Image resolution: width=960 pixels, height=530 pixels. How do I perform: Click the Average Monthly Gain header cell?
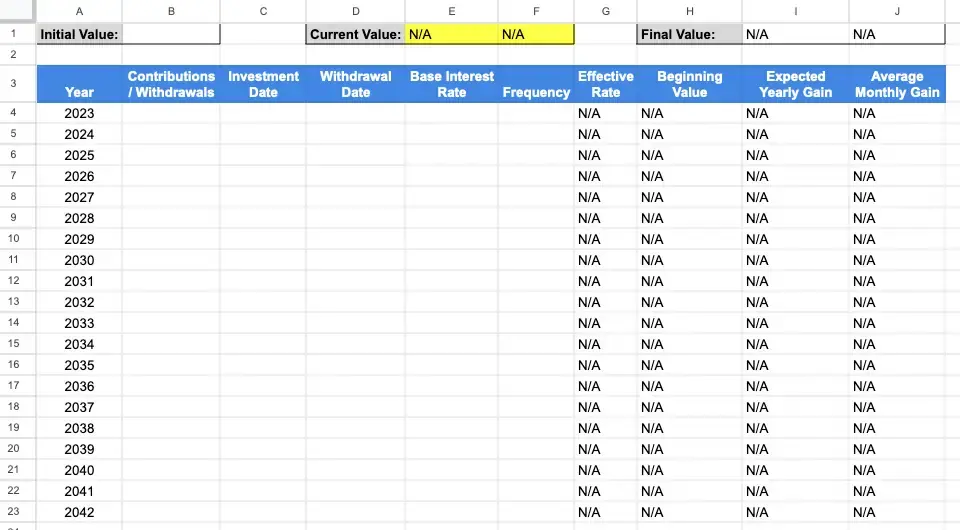tap(897, 84)
